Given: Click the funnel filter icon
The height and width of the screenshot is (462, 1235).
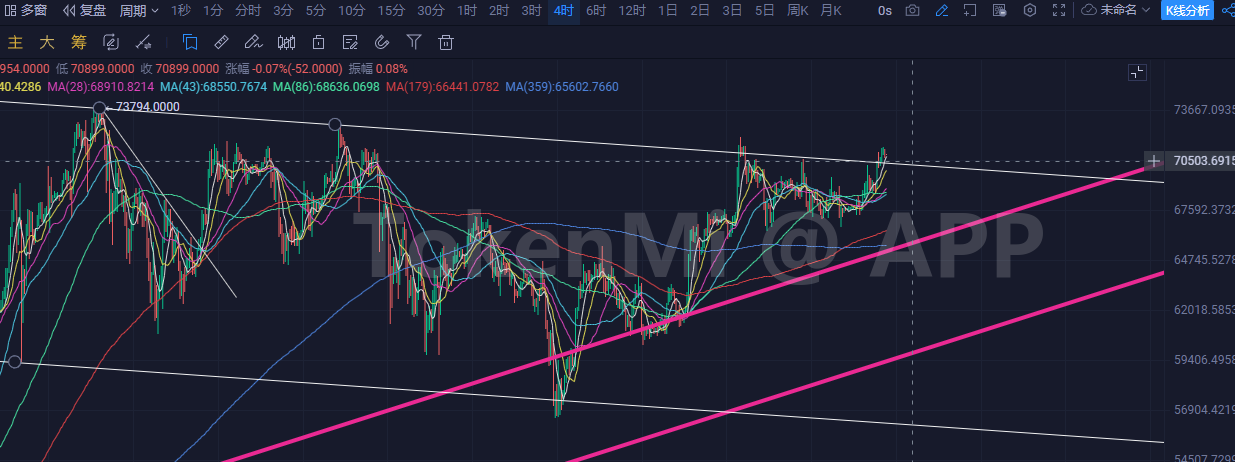Looking at the screenshot, I should pos(414,43).
